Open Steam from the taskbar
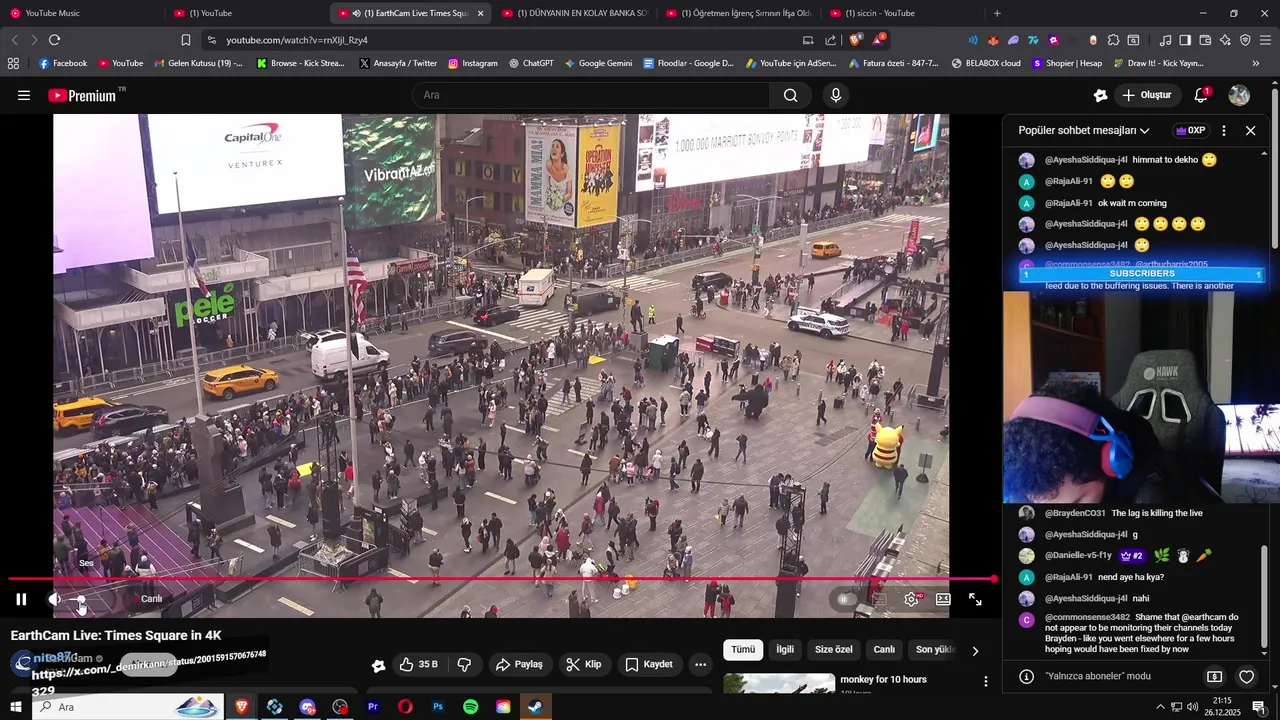Image resolution: width=1280 pixels, height=720 pixels. point(535,707)
